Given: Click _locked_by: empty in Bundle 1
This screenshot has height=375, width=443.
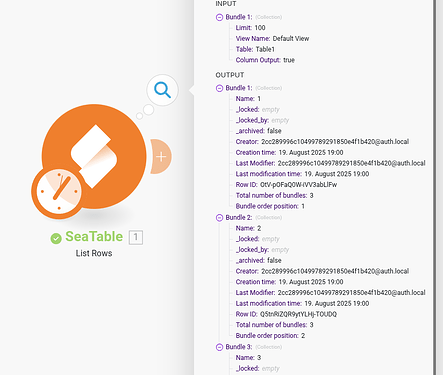Looking at the screenshot, I should (x=262, y=120).
